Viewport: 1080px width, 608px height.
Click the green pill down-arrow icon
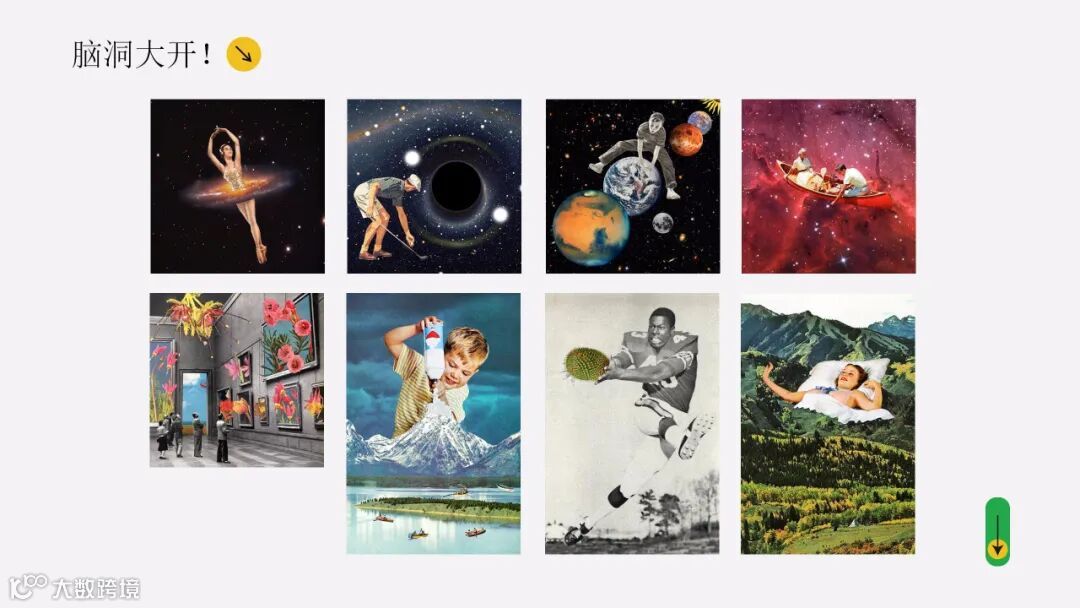[x=997, y=532]
